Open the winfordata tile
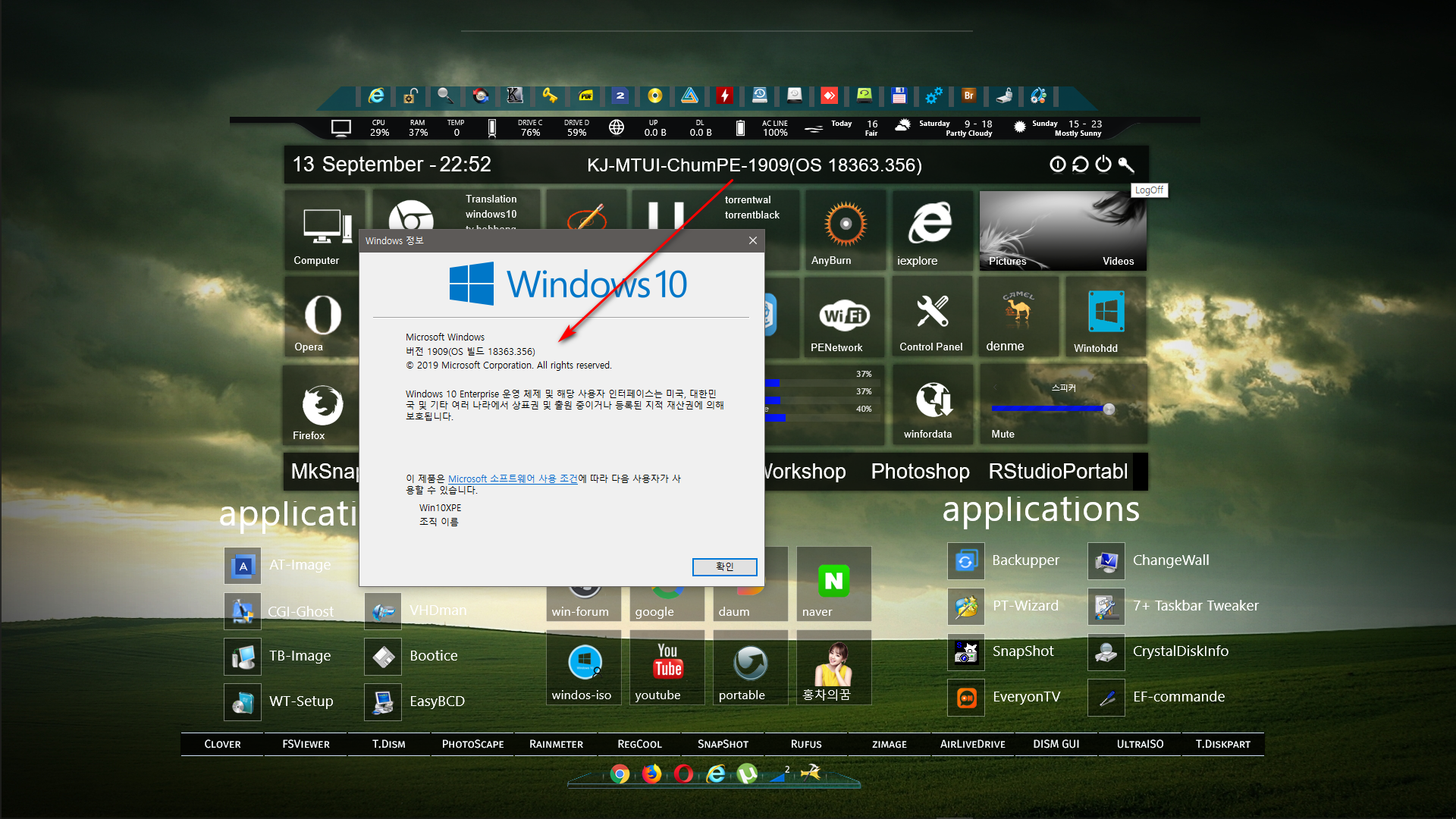This screenshot has width=1456, height=819. coord(932,404)
